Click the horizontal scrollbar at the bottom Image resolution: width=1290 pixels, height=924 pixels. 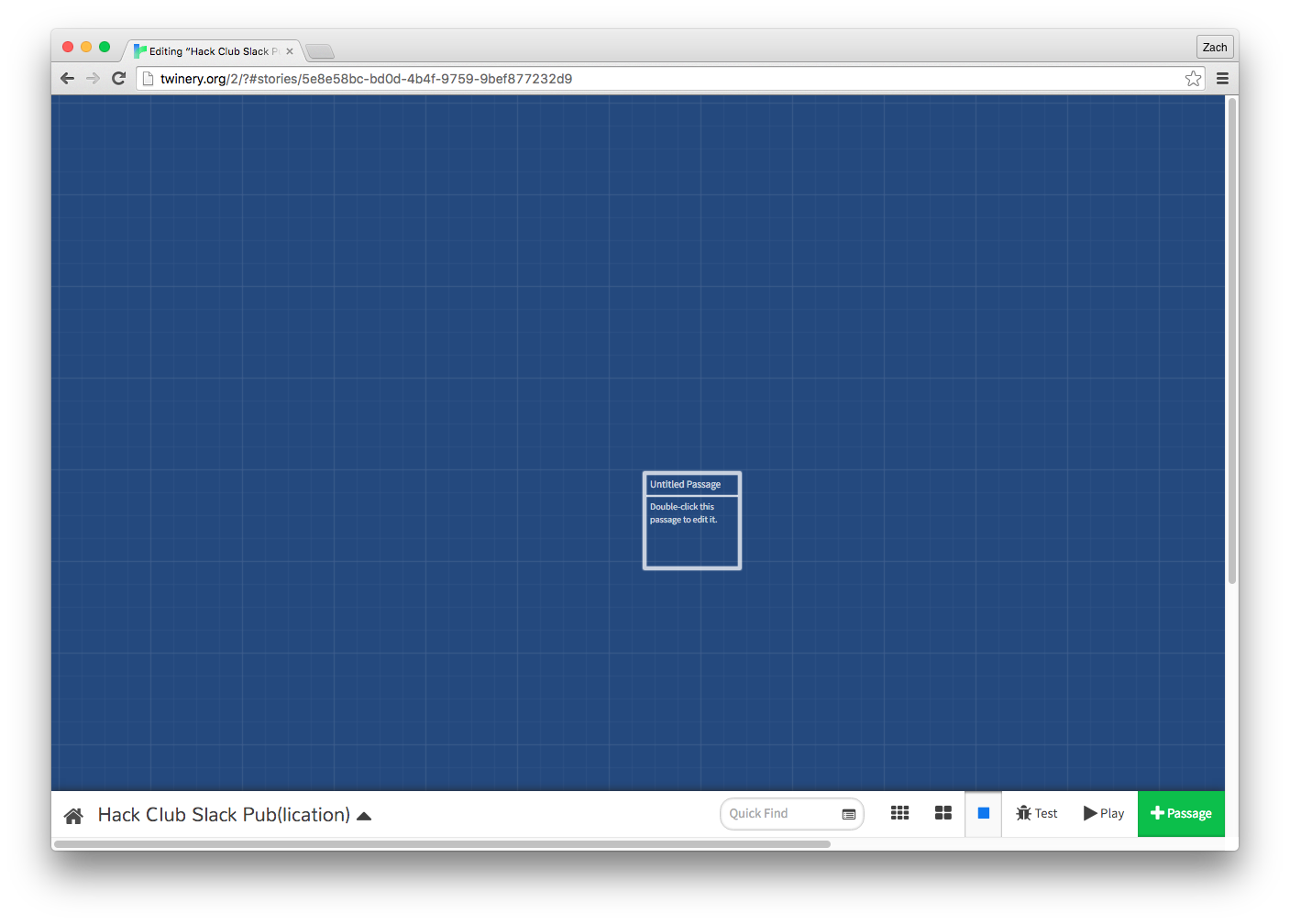point(442,844)
